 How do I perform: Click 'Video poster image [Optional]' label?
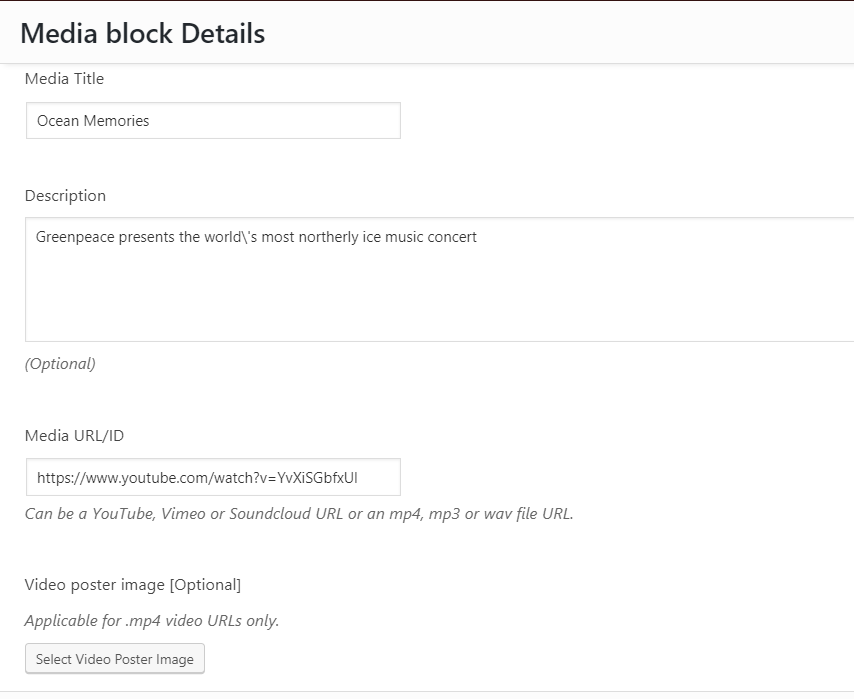133,585
